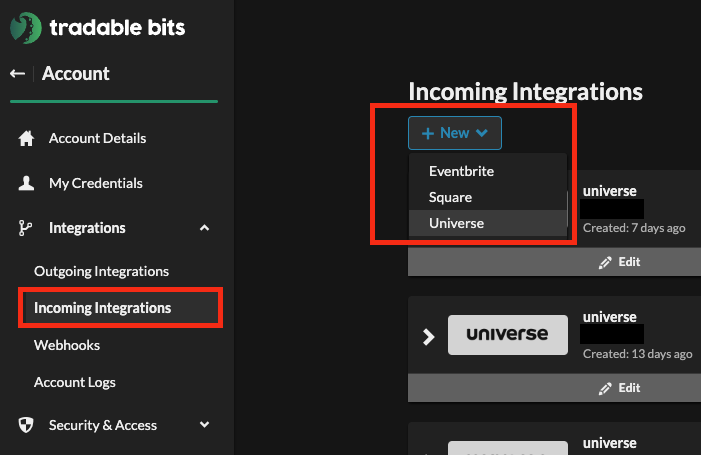701x455 pixels.
Task: Click the tradable bits brand name text
Action: pos(117,28)
